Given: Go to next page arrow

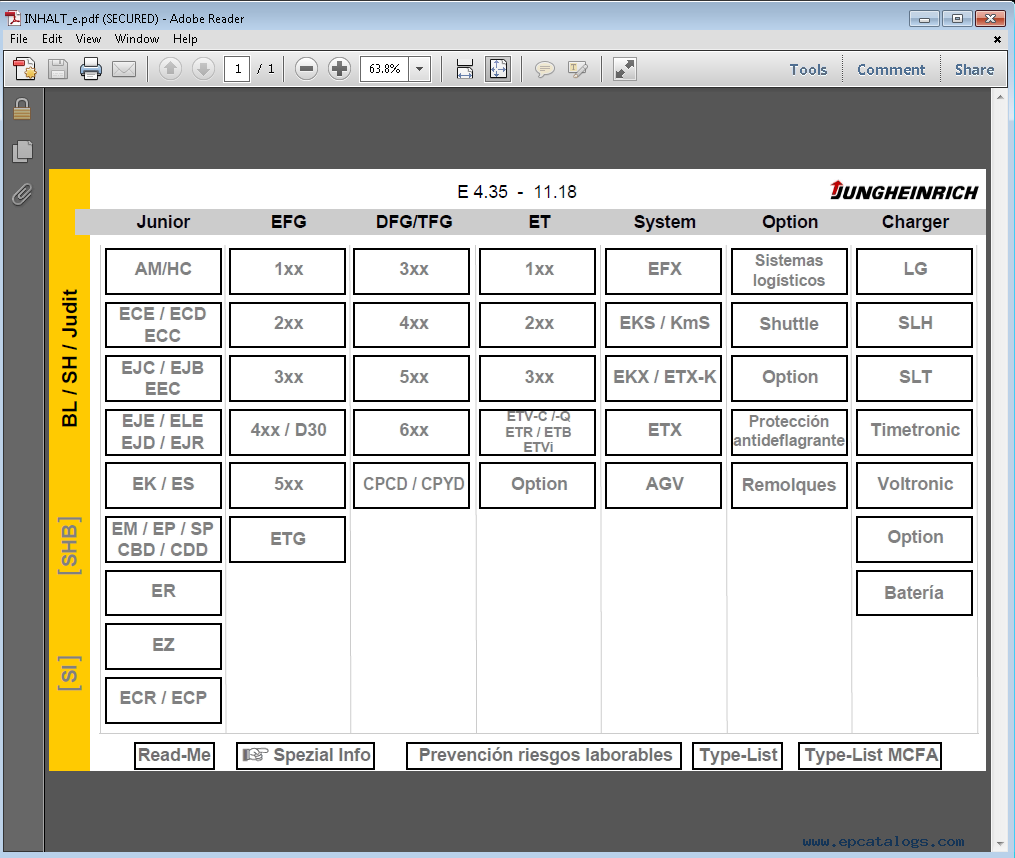Looking at the screenshot, I should click(203, 69).
